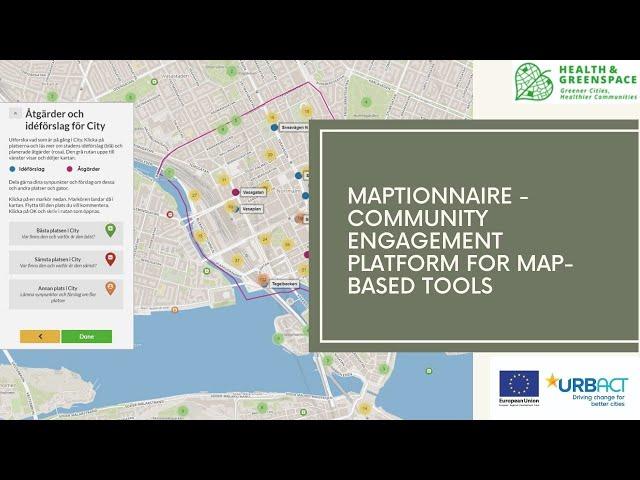Image resolution: width=640 pixels, height=480 pixels.
Task: Select the Sämsta platsen i City card
Action: click(x=66, y=262)
